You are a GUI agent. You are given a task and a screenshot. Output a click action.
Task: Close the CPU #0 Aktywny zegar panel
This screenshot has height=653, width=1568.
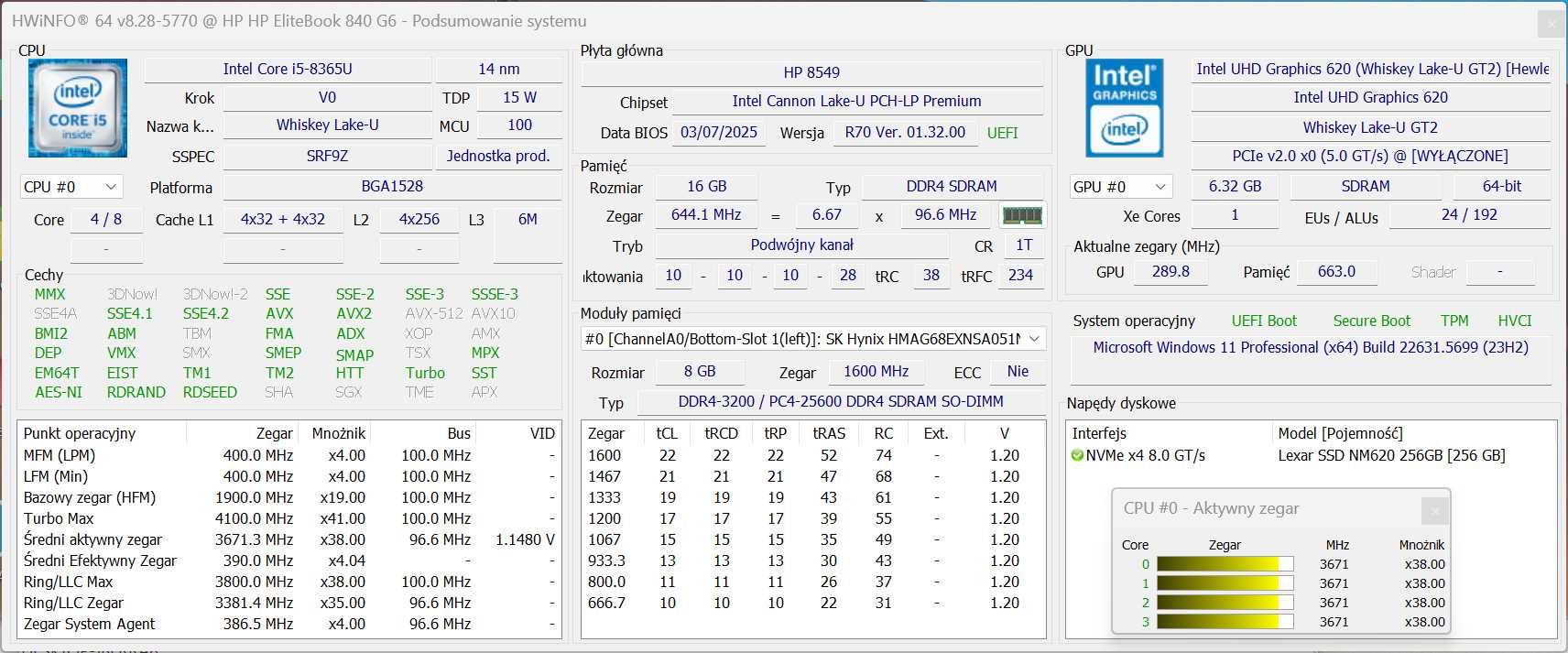tap(1434, 510)
